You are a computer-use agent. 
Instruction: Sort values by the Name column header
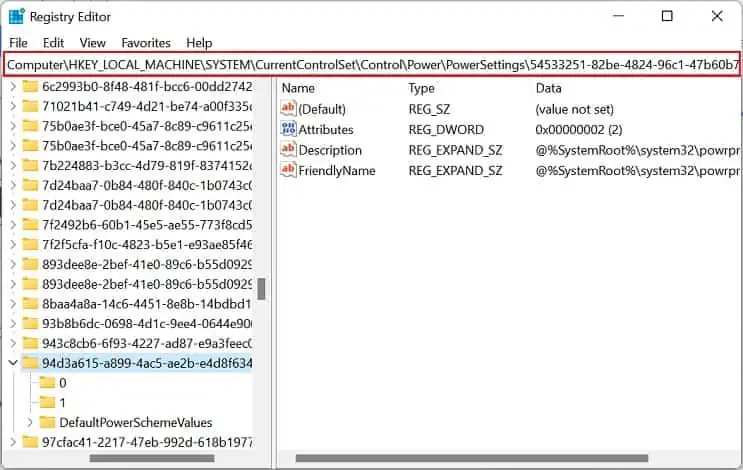pos(298,88)
